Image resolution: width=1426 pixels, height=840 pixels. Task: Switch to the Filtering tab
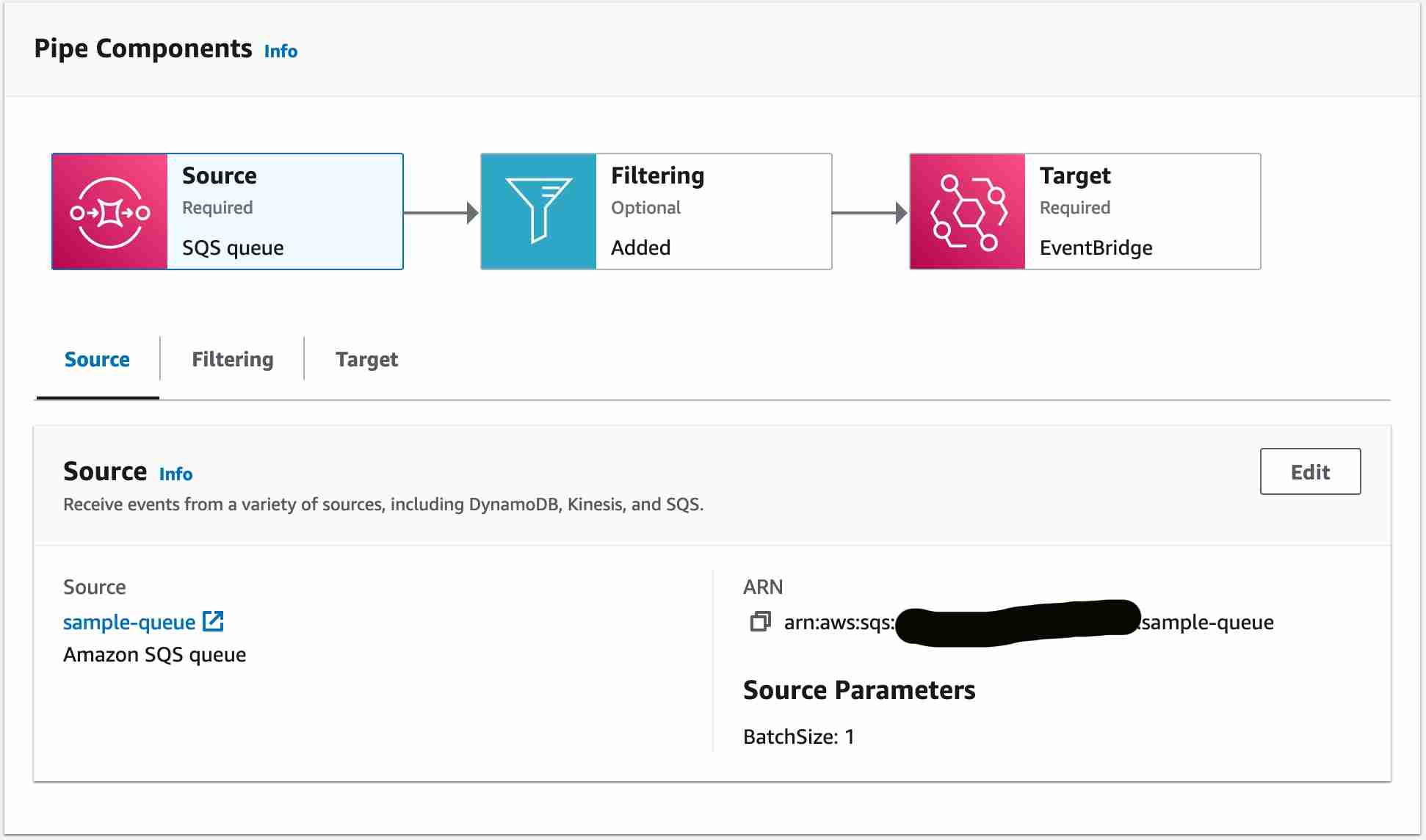(x=232, y=359)
